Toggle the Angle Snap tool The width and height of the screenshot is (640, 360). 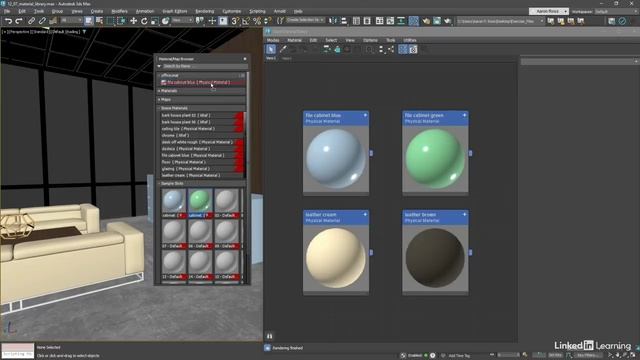246,21
